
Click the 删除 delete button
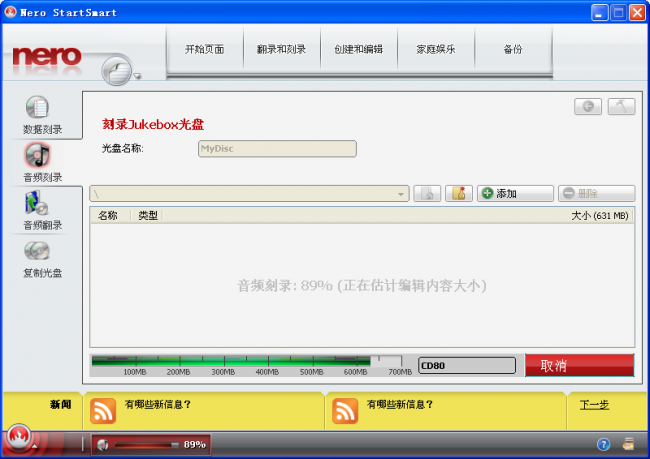pos(597,194)
